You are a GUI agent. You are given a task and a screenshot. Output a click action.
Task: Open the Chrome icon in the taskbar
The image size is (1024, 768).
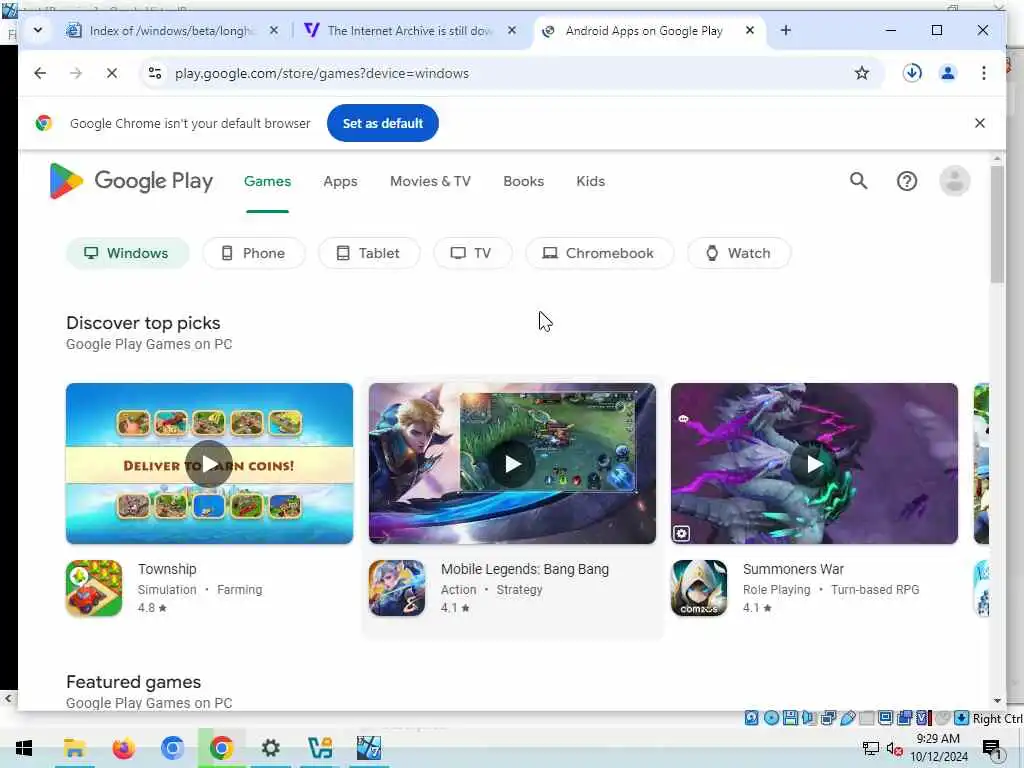[x=221, y=748]
